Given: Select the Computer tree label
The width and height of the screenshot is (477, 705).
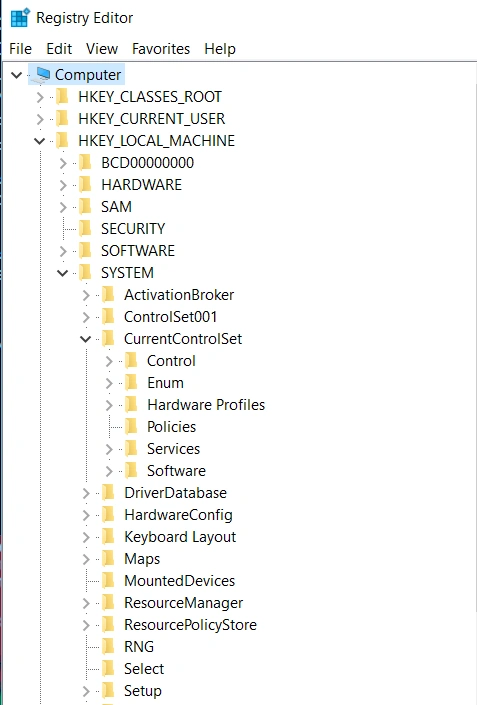Looking at the screenshot, I should pyautogui.click(x=88, y=75).
